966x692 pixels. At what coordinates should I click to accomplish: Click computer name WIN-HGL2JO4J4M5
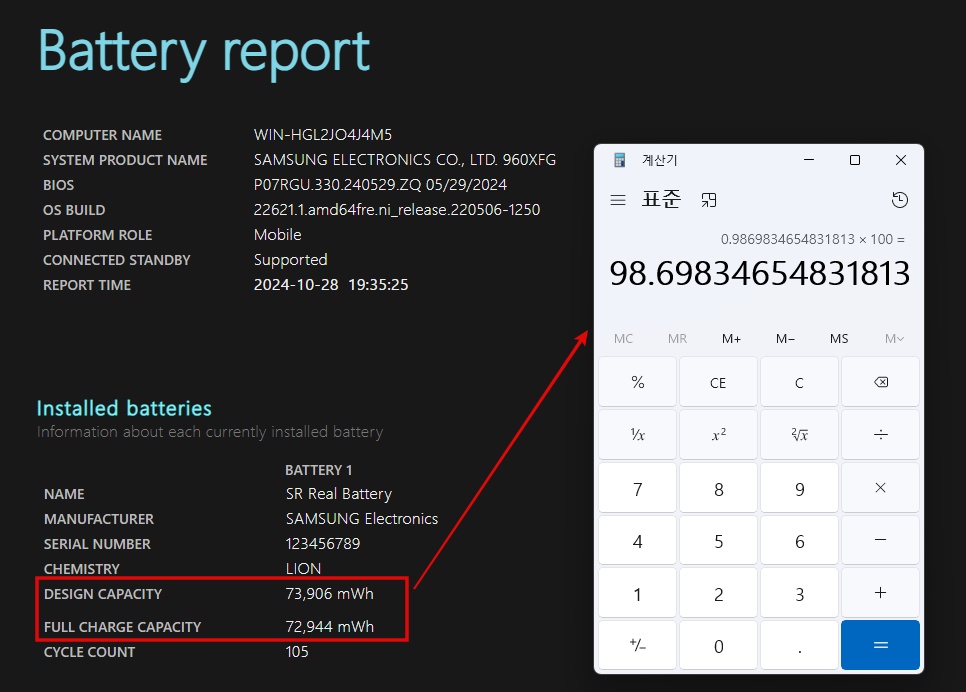(x=323, y=134)
